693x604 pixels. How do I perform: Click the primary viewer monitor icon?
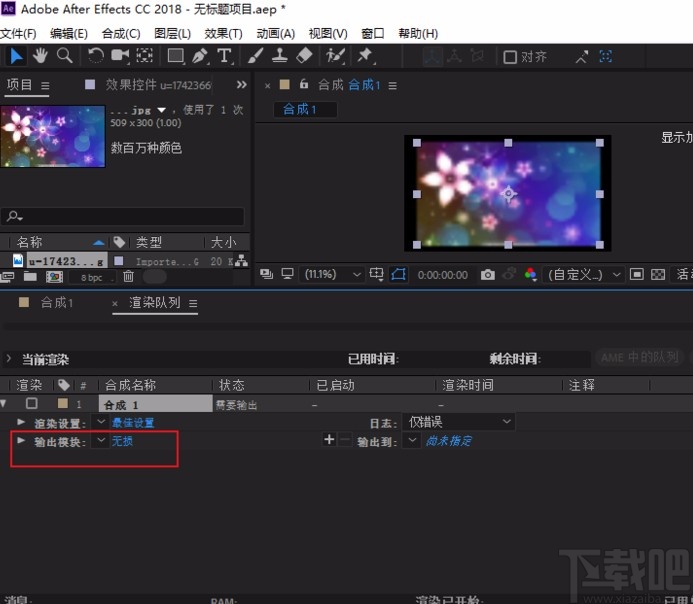288,274
